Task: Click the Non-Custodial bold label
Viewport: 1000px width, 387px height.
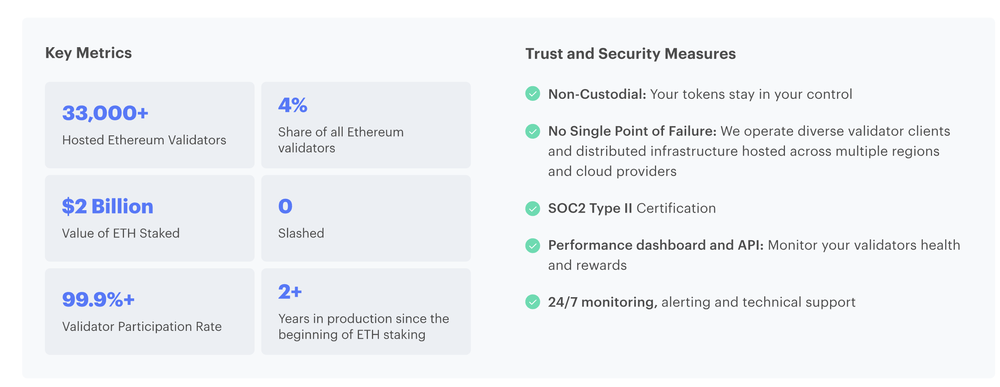Action: click(598, 94)
